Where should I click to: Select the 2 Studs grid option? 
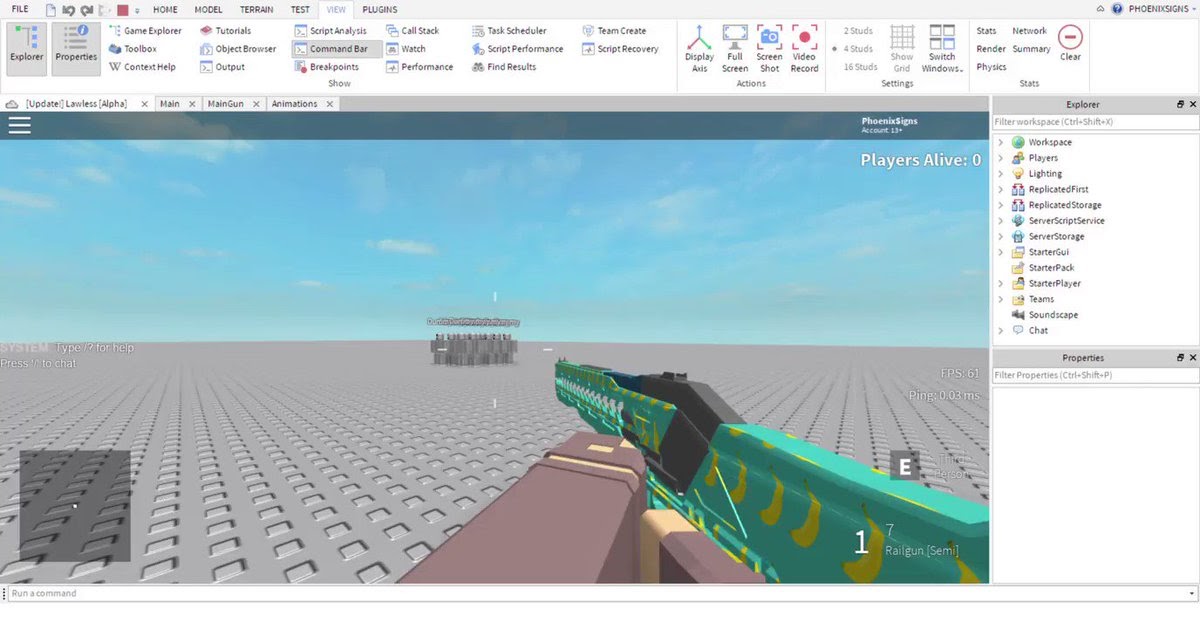coord(857,31)
